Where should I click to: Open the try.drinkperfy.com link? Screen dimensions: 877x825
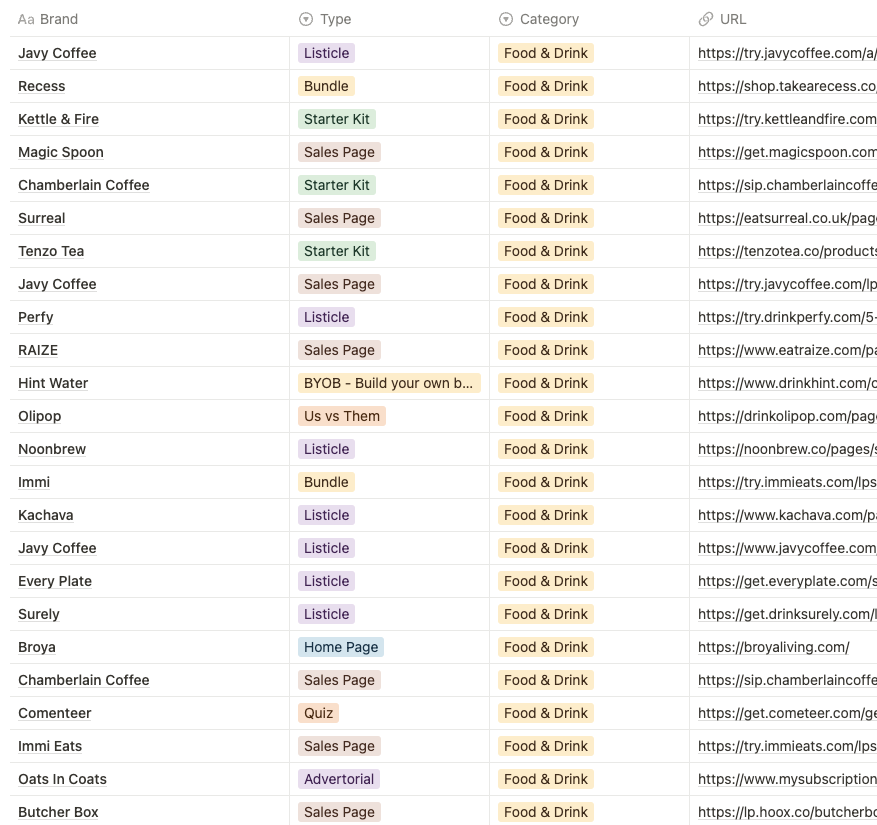point(787,317)
